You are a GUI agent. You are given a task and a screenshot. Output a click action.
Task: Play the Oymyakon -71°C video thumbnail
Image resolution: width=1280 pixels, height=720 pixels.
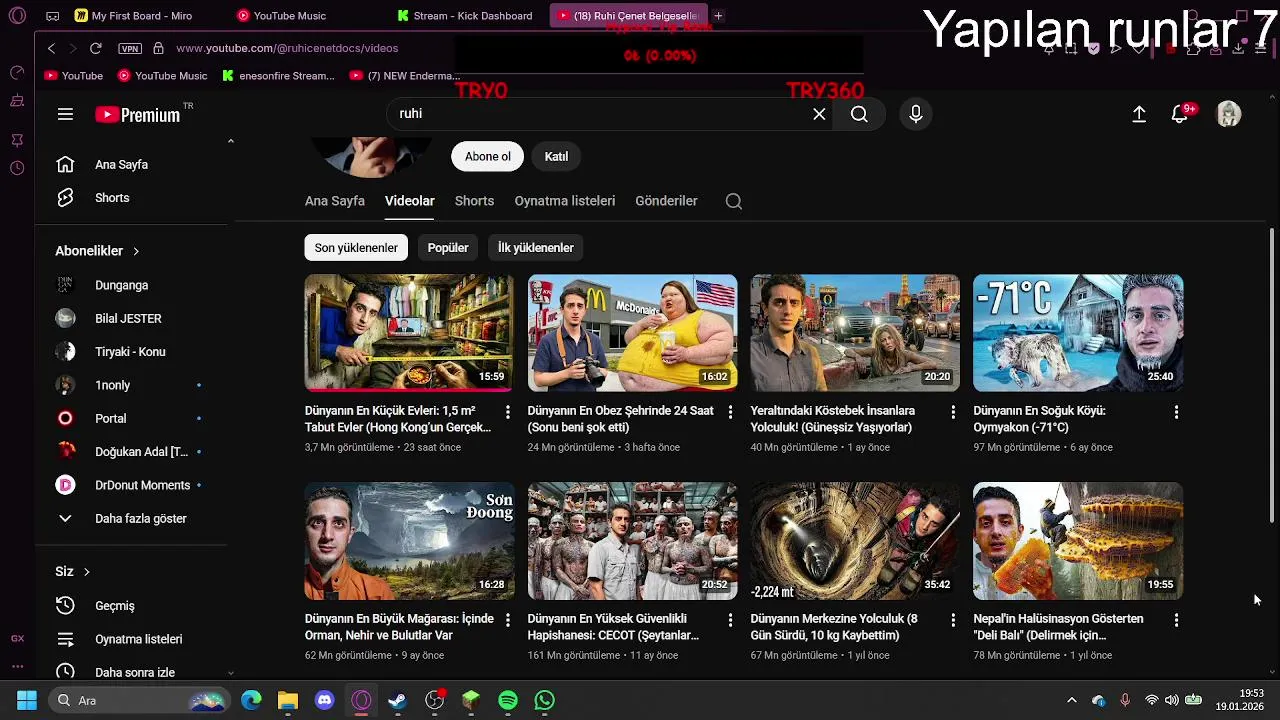(1078, 332)
